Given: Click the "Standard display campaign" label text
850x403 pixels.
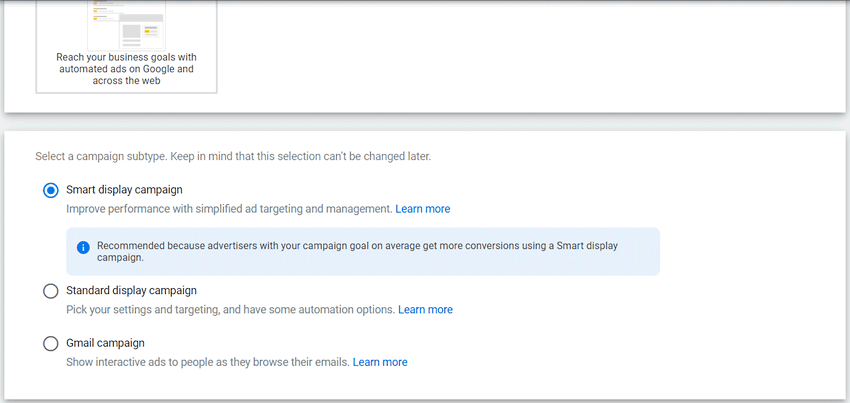Looking at the screenshot, I should click(131, 291).
